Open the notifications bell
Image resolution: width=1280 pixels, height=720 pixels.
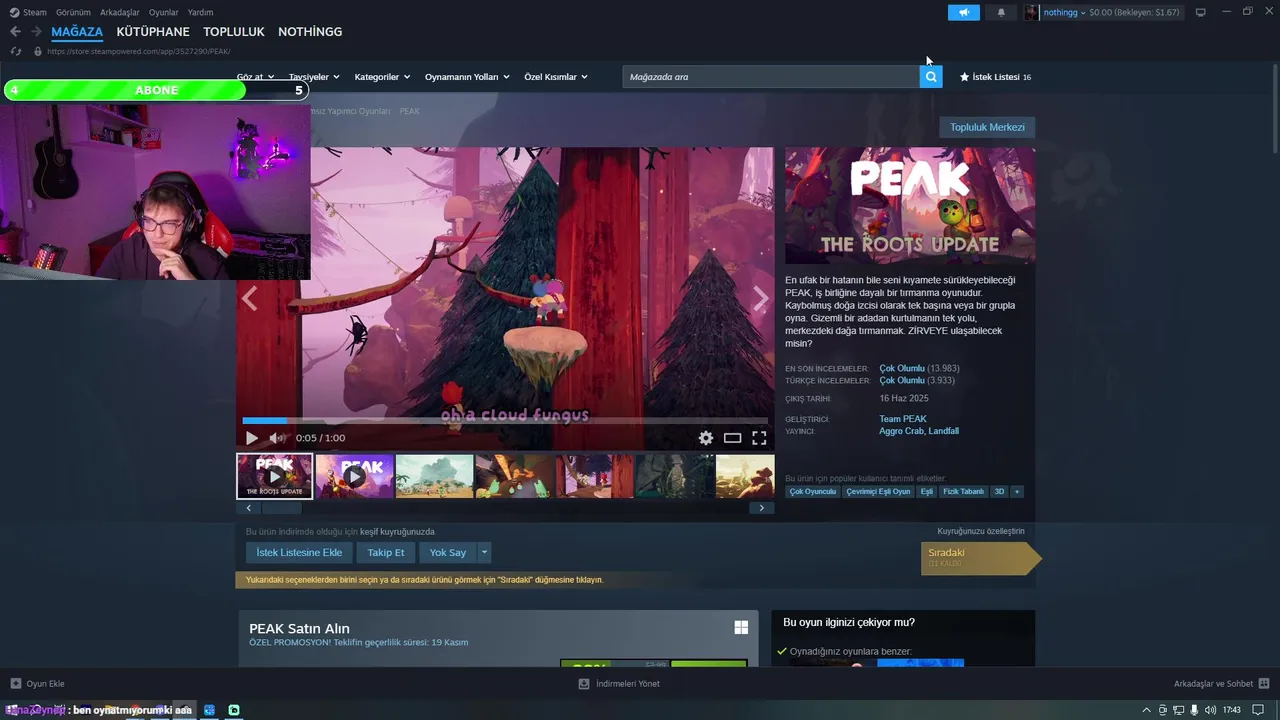point(1001,12)
